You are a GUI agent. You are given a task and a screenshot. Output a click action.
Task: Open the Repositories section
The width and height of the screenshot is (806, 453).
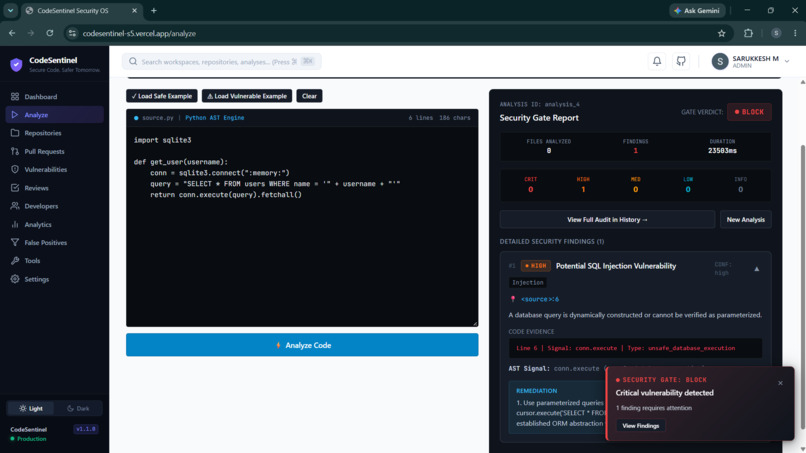pyautogui.click(x=54, y=133)
